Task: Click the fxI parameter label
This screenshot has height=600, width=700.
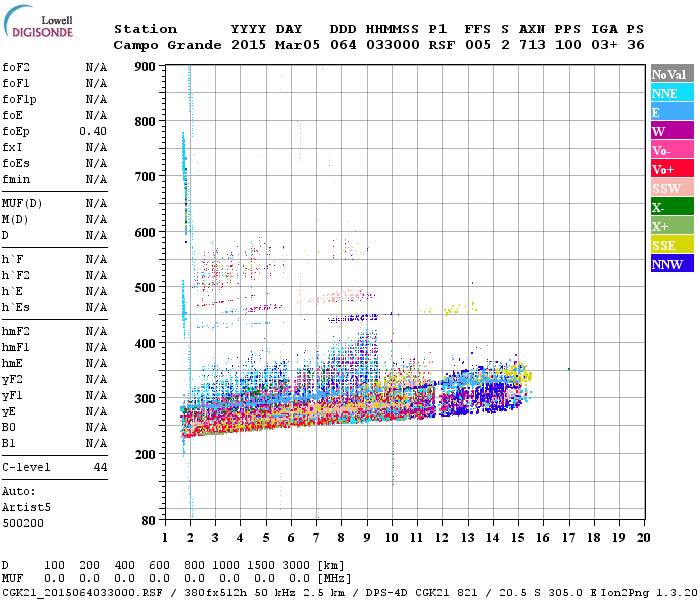Action: click(12, 147)
